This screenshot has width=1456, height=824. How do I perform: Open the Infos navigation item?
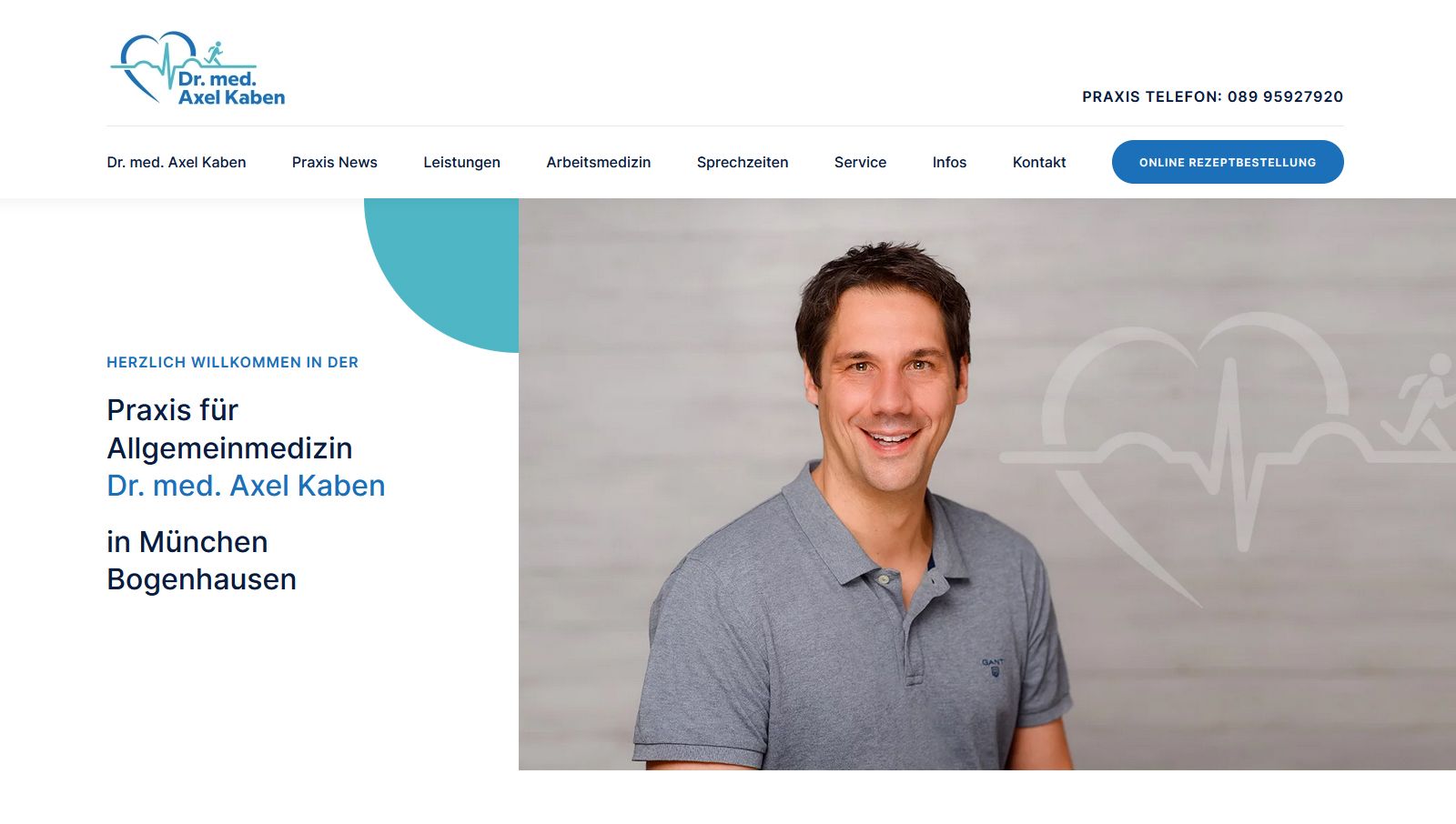(x=949, y=162)
